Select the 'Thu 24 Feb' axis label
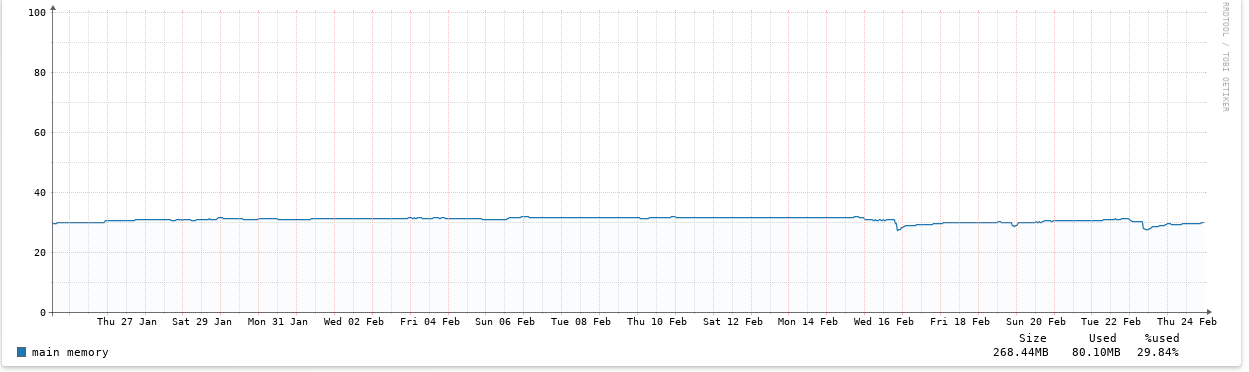Screen dimensions: 1249x372 [x=1187, y=322]
